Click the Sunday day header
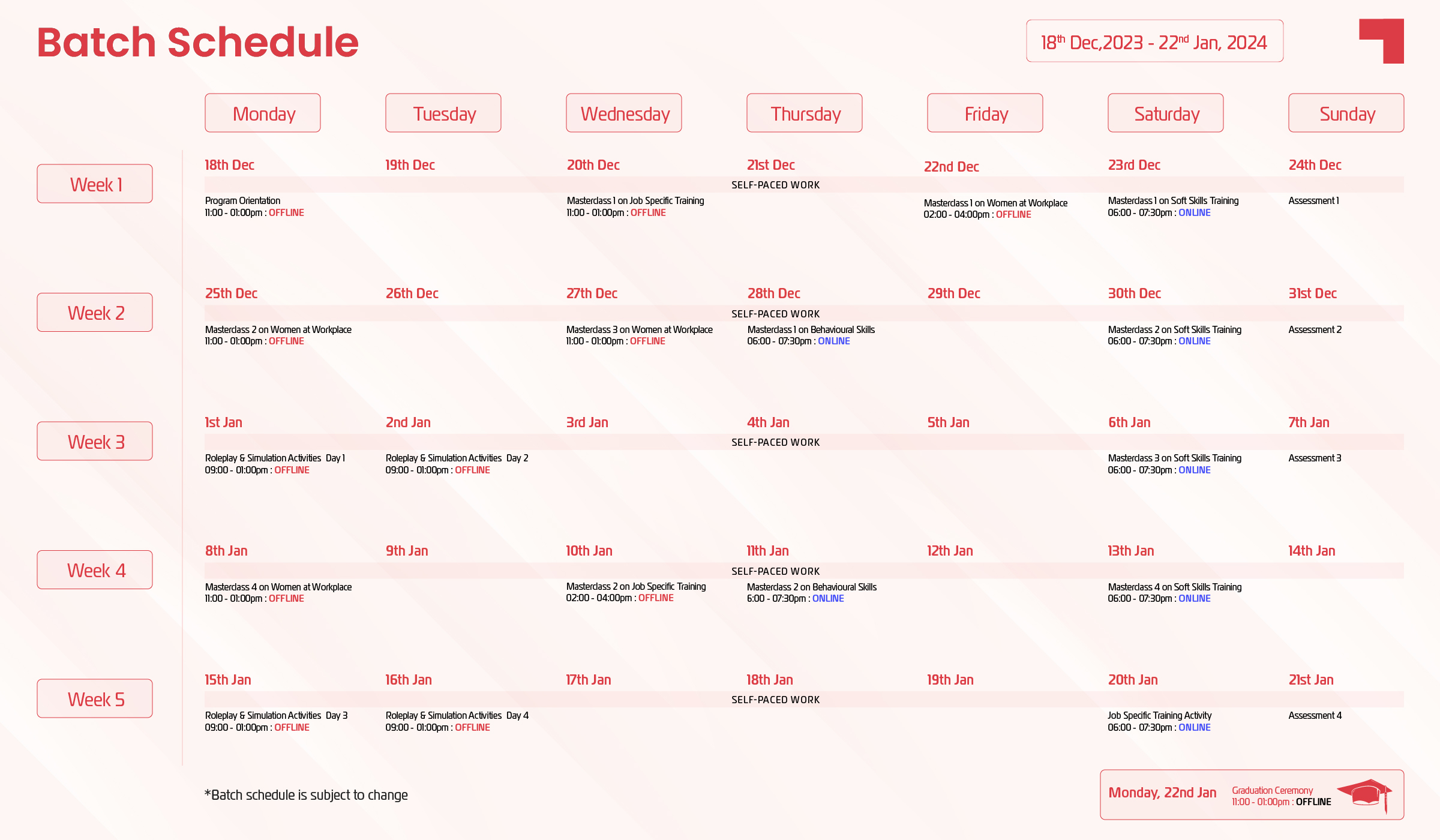This screenshot has height=840, width=1440. click(1346, 113)
